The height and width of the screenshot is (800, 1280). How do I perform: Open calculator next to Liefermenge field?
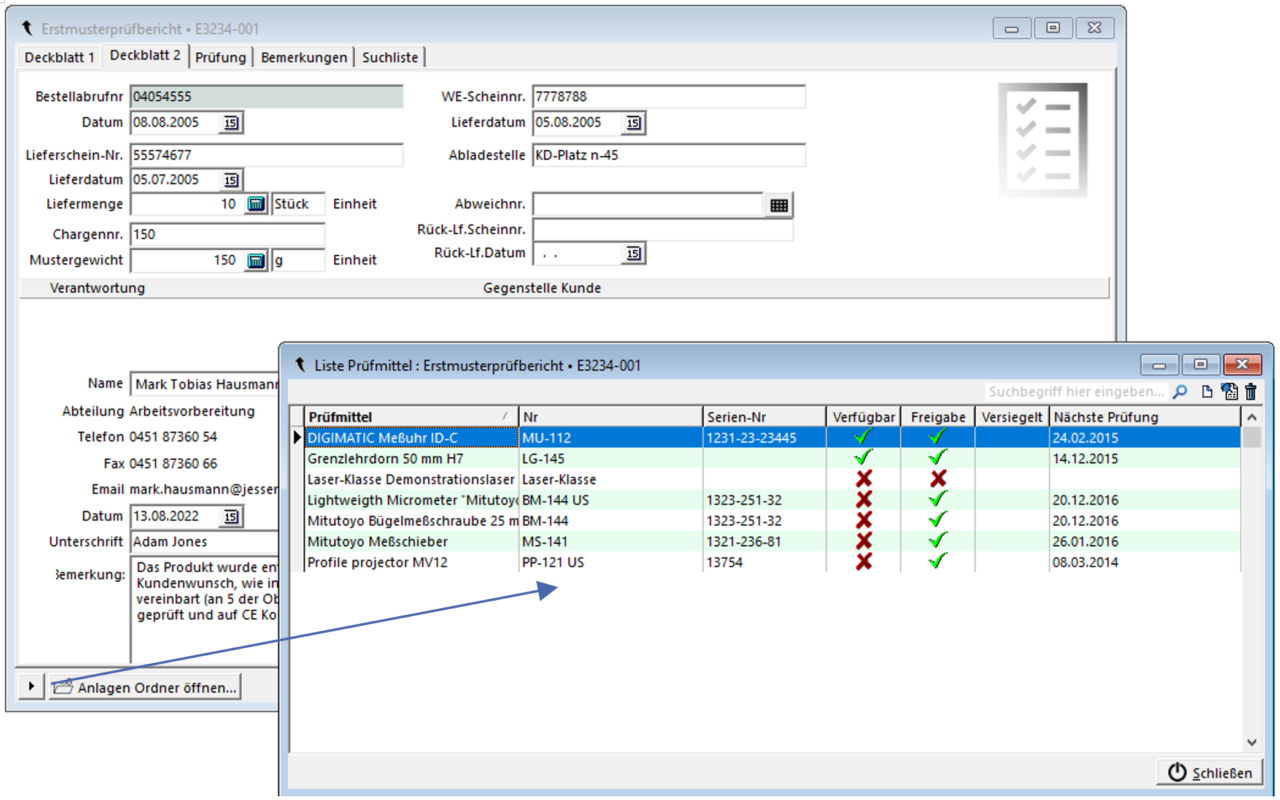click(257, 204)
